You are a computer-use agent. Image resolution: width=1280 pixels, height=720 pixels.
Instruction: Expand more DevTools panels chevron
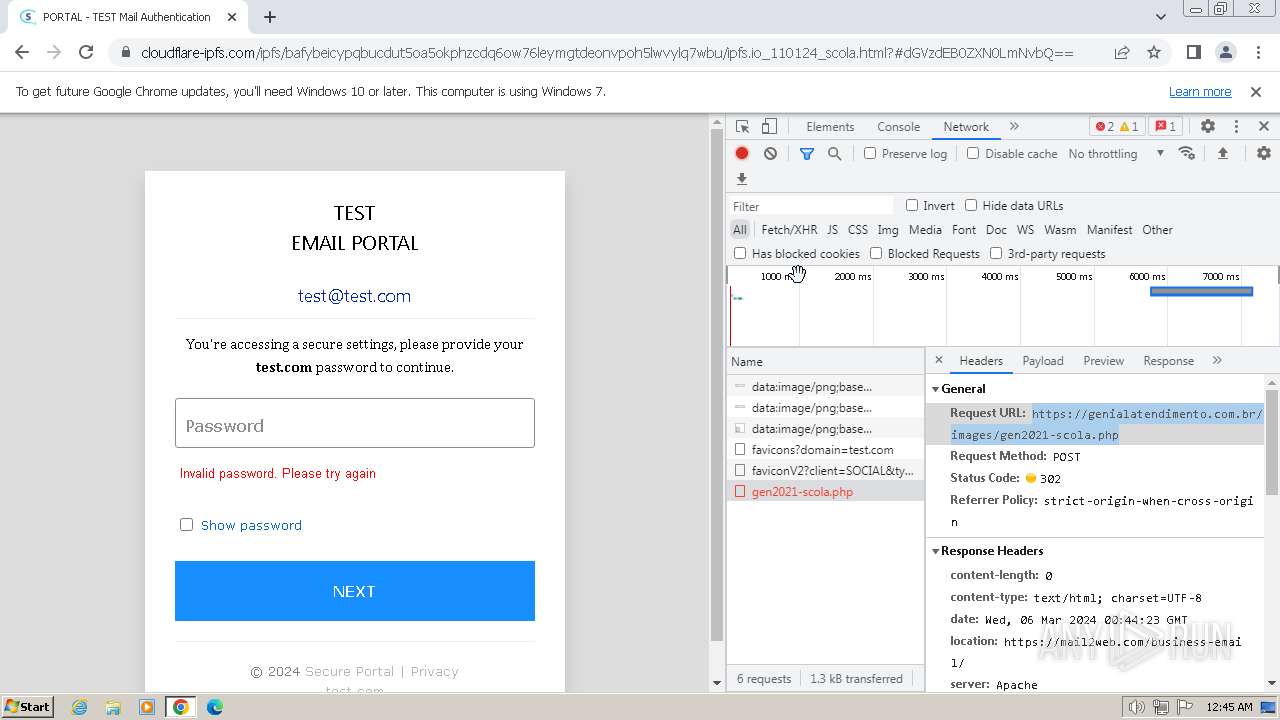[1014, 127]
